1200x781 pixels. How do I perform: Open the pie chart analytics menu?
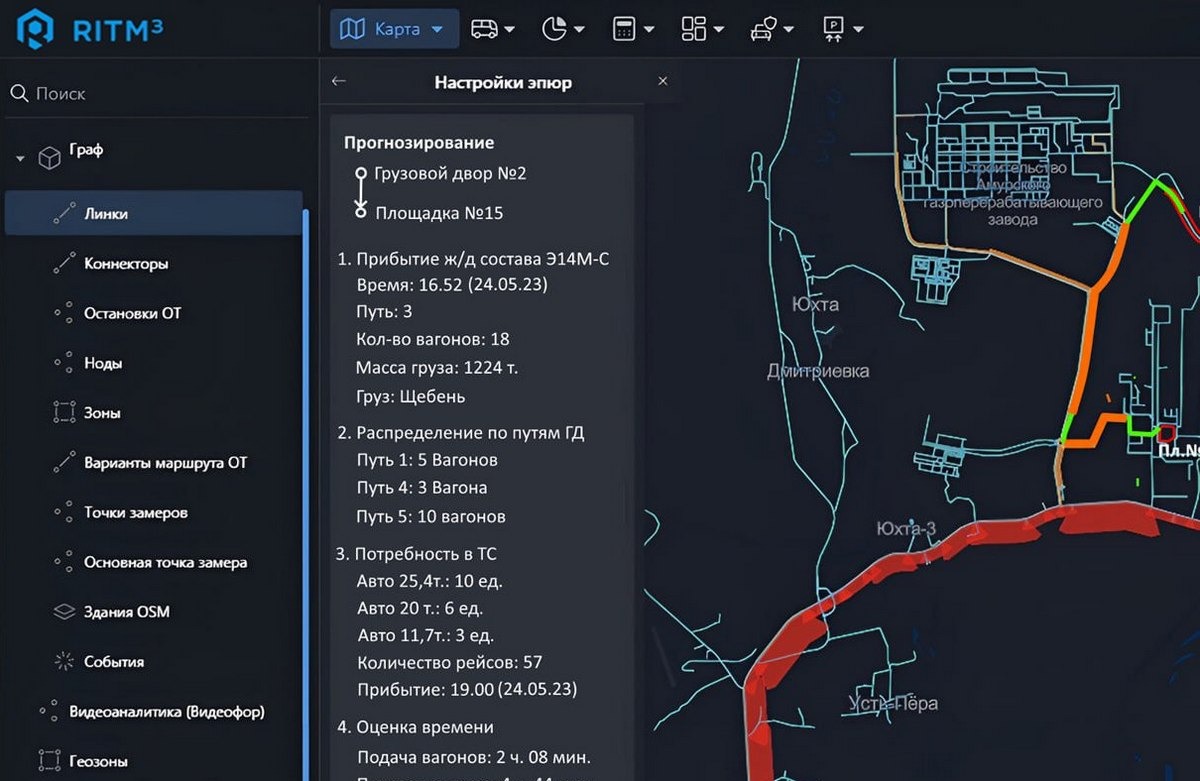pos(562,29)
